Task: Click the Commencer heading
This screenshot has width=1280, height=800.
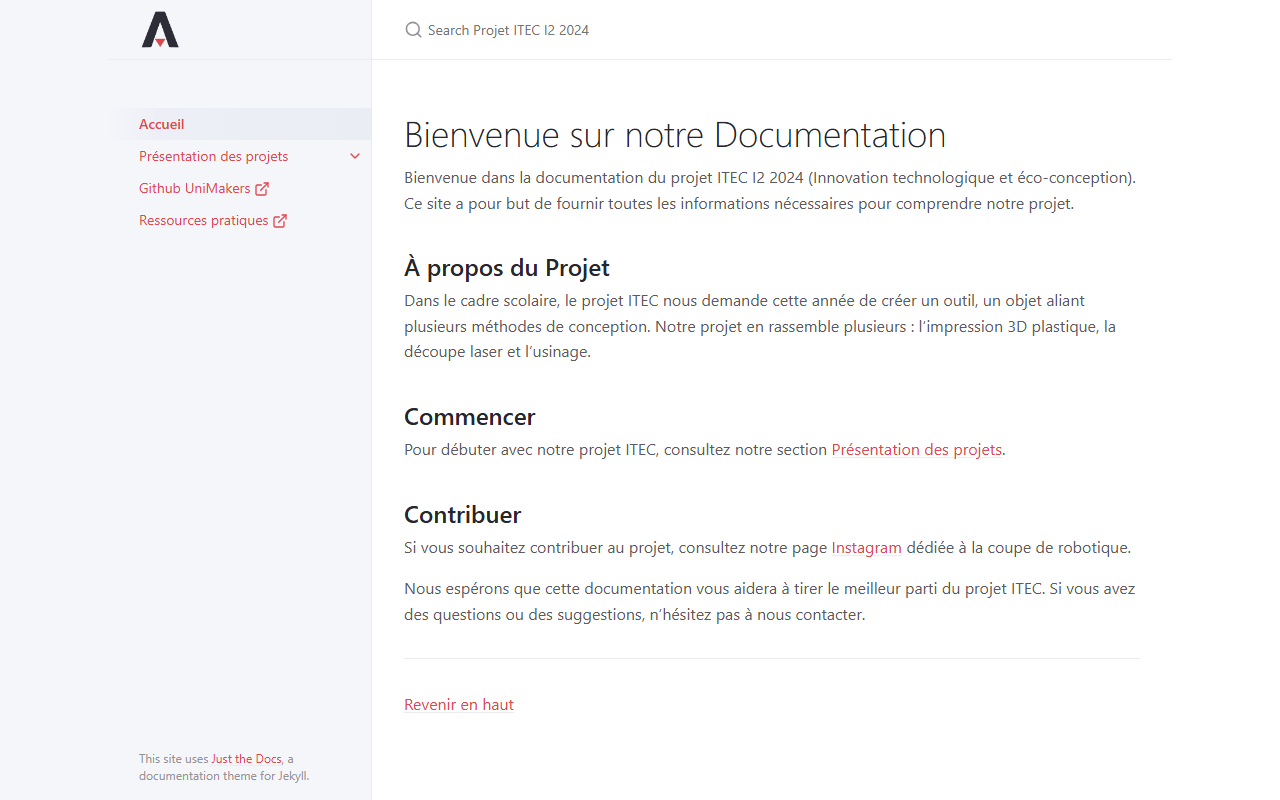Action: (x=470, y=417)
